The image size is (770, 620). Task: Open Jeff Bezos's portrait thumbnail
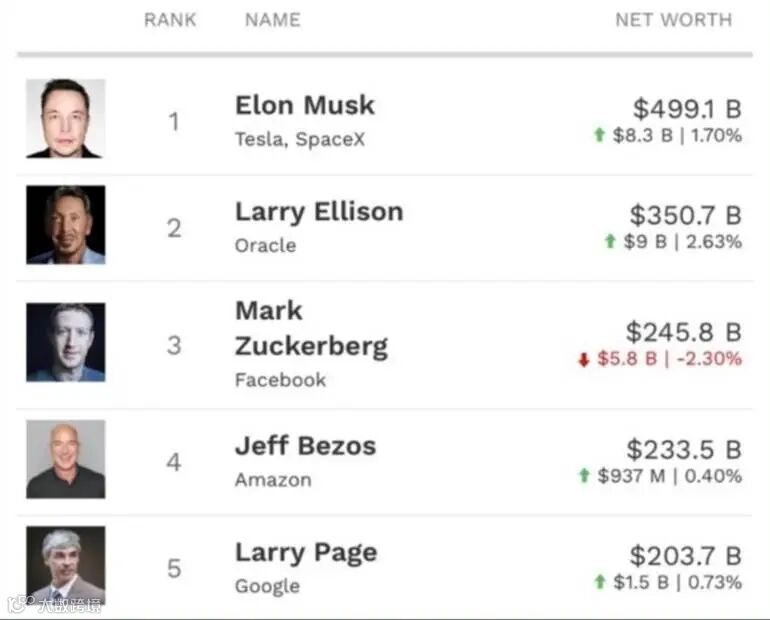[65, 459]
